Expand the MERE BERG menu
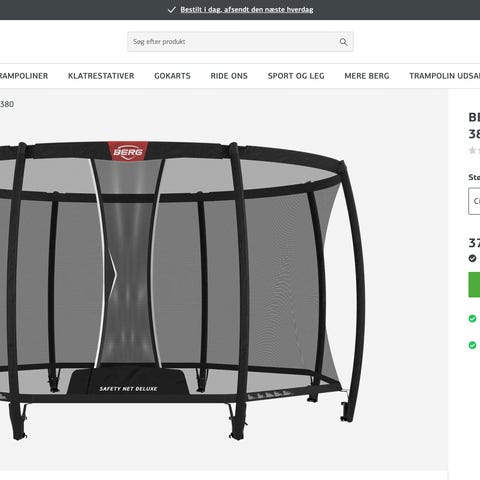Viewport: 480px width, 480px height. [367, 76]
